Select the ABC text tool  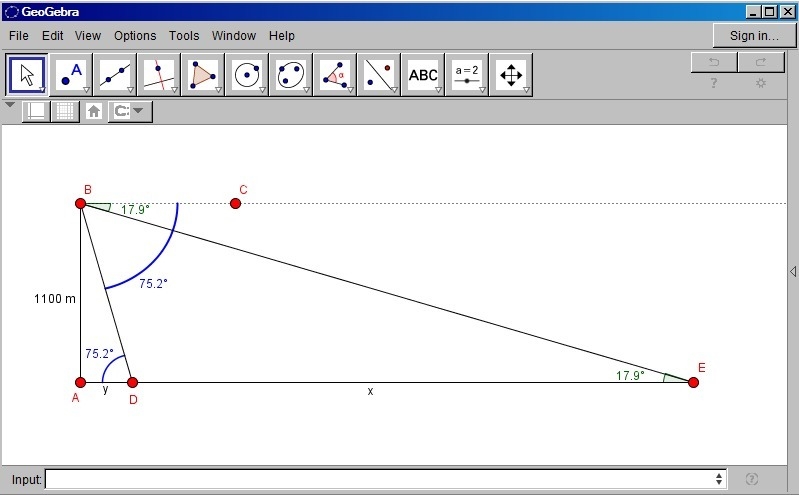point(423,75)
